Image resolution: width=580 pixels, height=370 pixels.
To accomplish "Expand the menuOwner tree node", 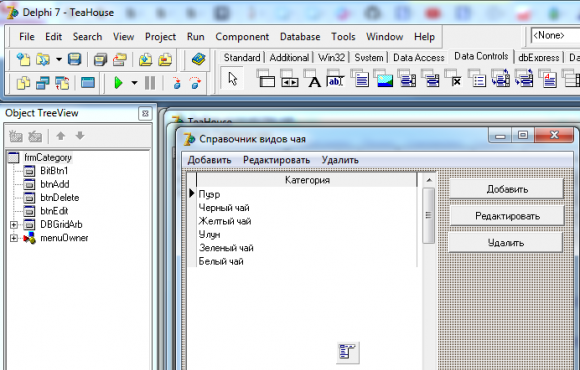I will coord(14,238).
